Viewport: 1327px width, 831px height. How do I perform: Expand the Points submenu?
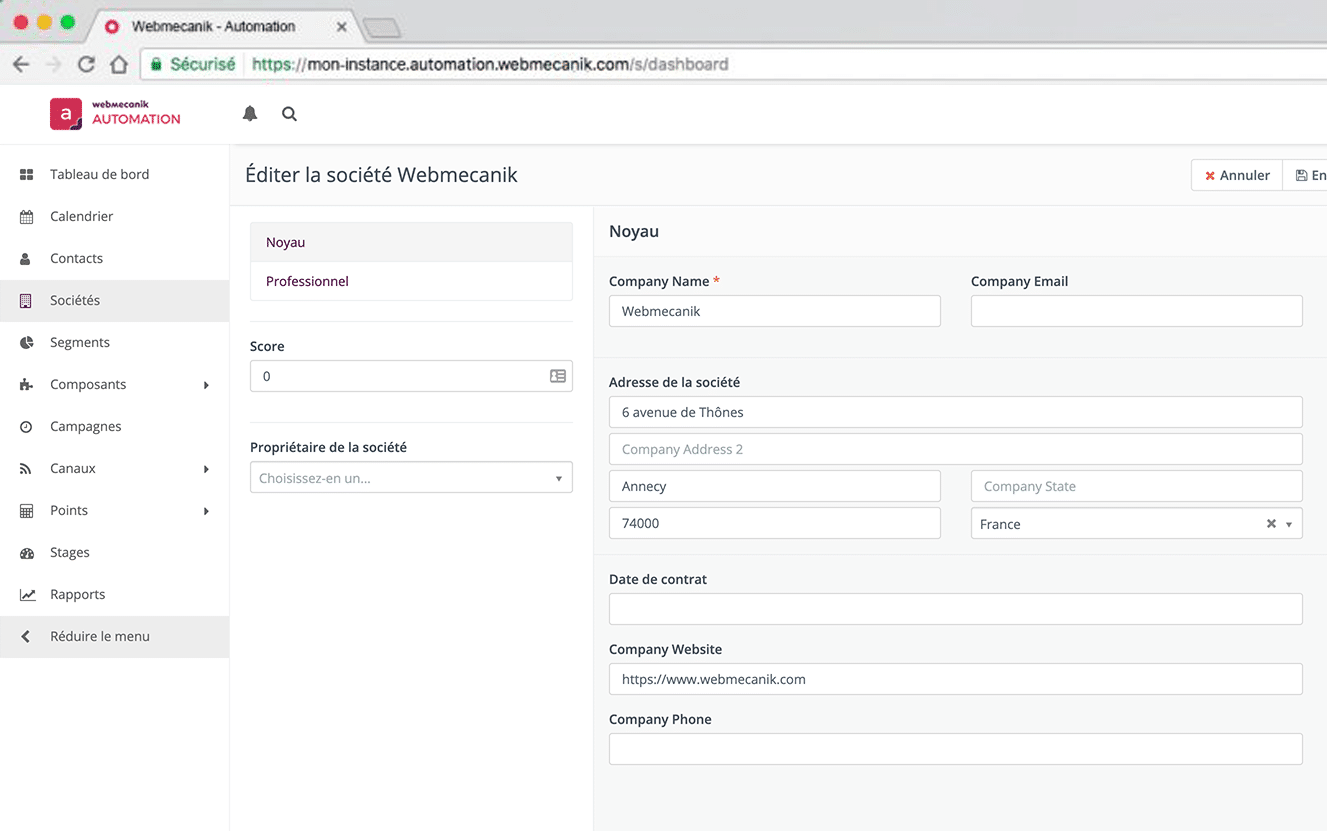tap(206, 511)
